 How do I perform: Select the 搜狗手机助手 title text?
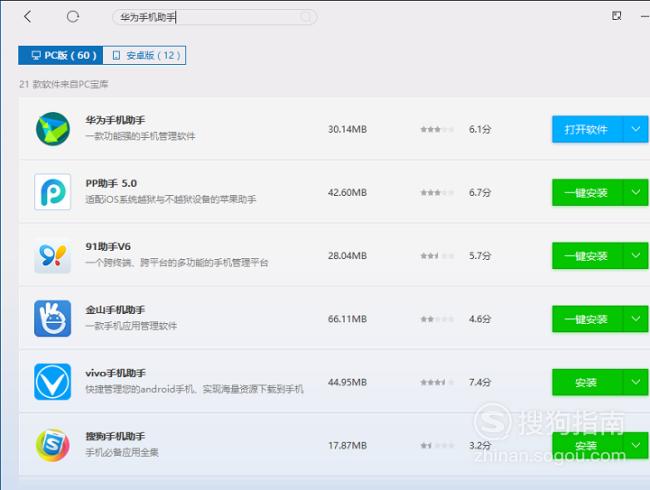point(115,436)
